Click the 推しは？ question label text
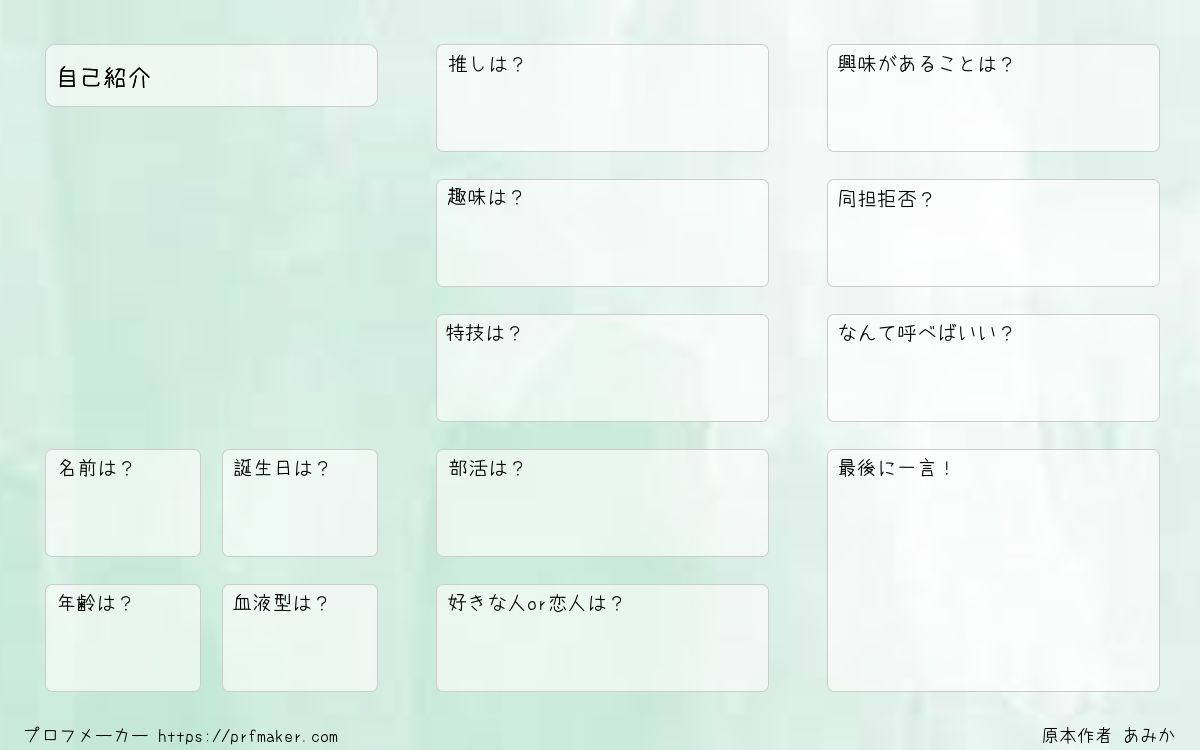 coord(487,65)
